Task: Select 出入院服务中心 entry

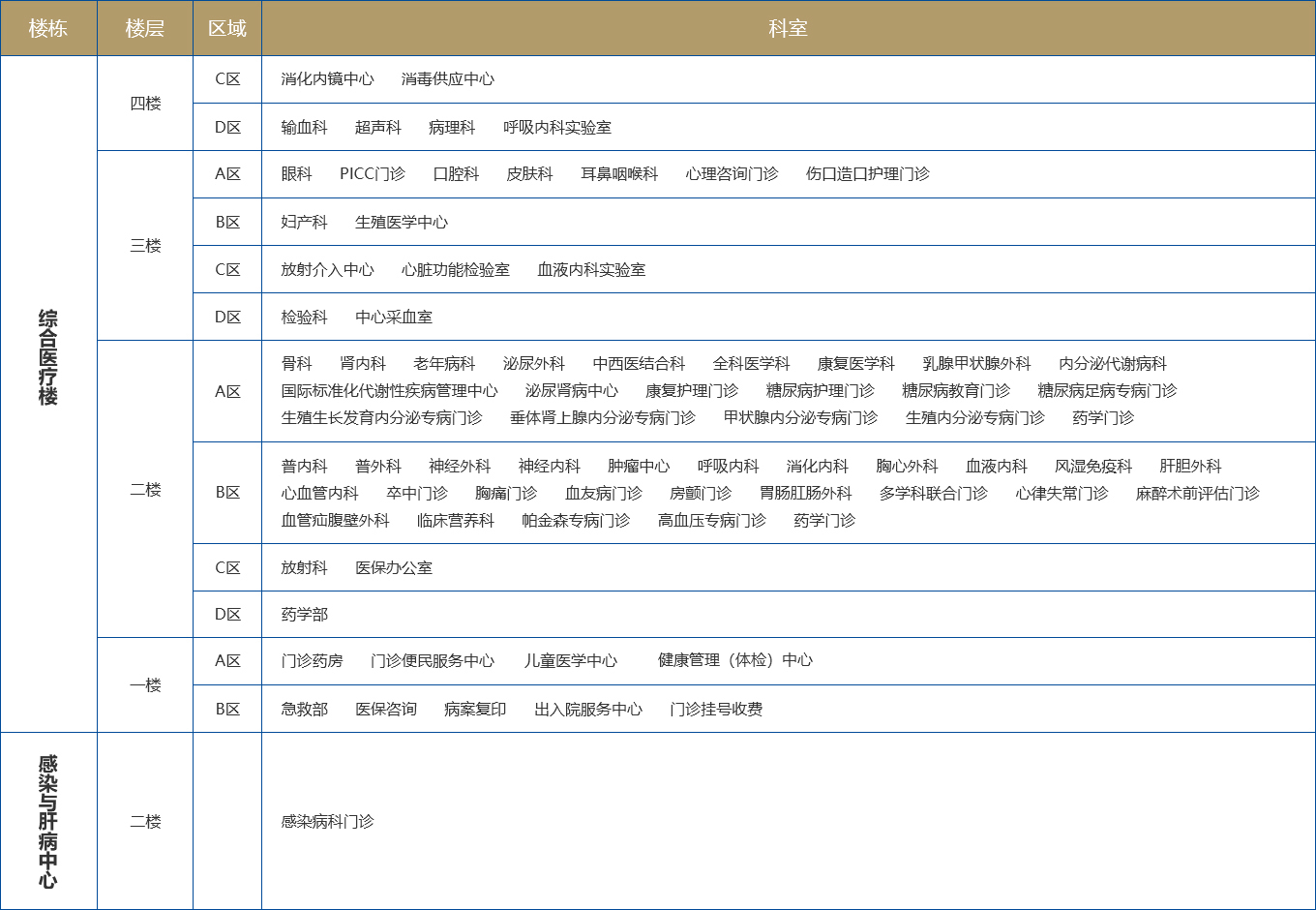Action: (588, 710)
